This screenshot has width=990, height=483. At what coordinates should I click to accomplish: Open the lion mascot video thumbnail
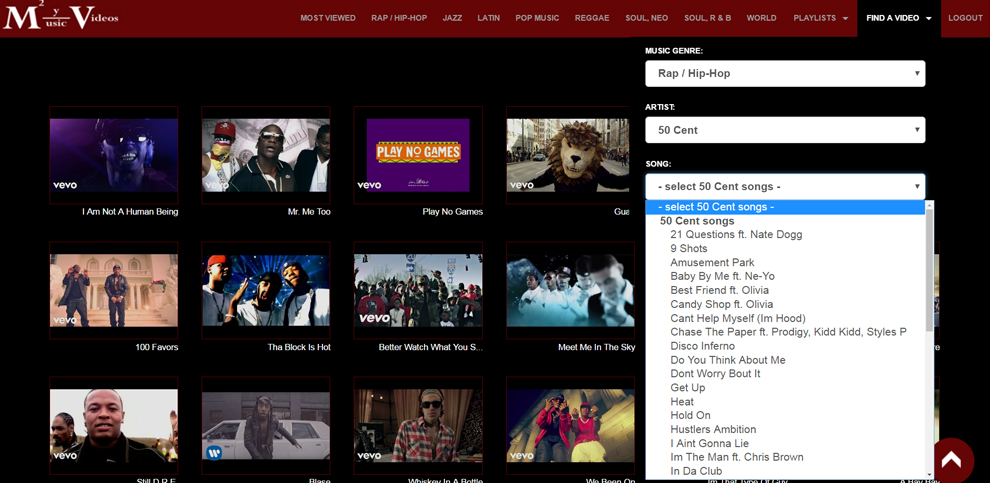pyautogui.click(x=568, y=155)
